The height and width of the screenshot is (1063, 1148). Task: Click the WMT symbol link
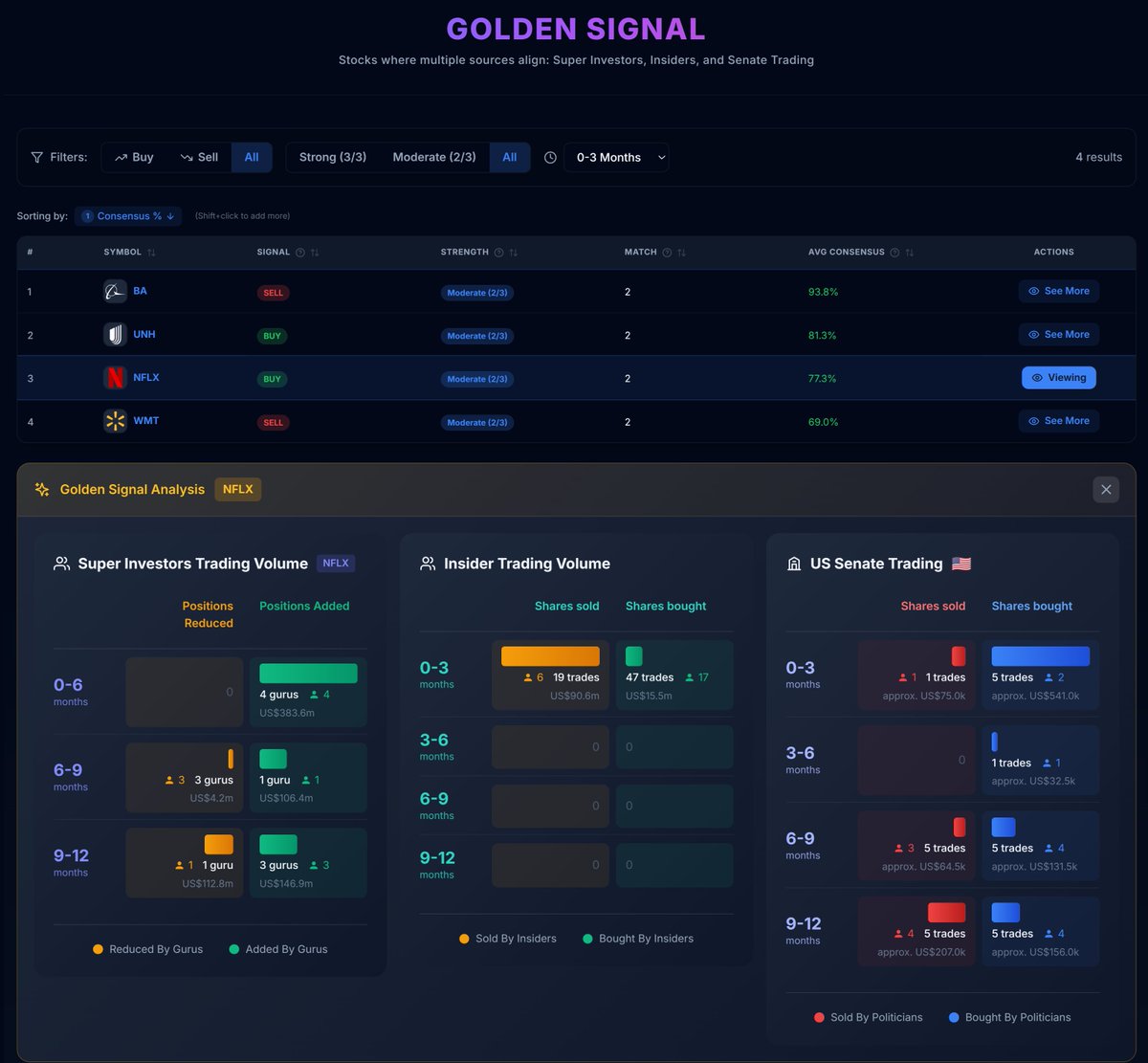point(146,421)
